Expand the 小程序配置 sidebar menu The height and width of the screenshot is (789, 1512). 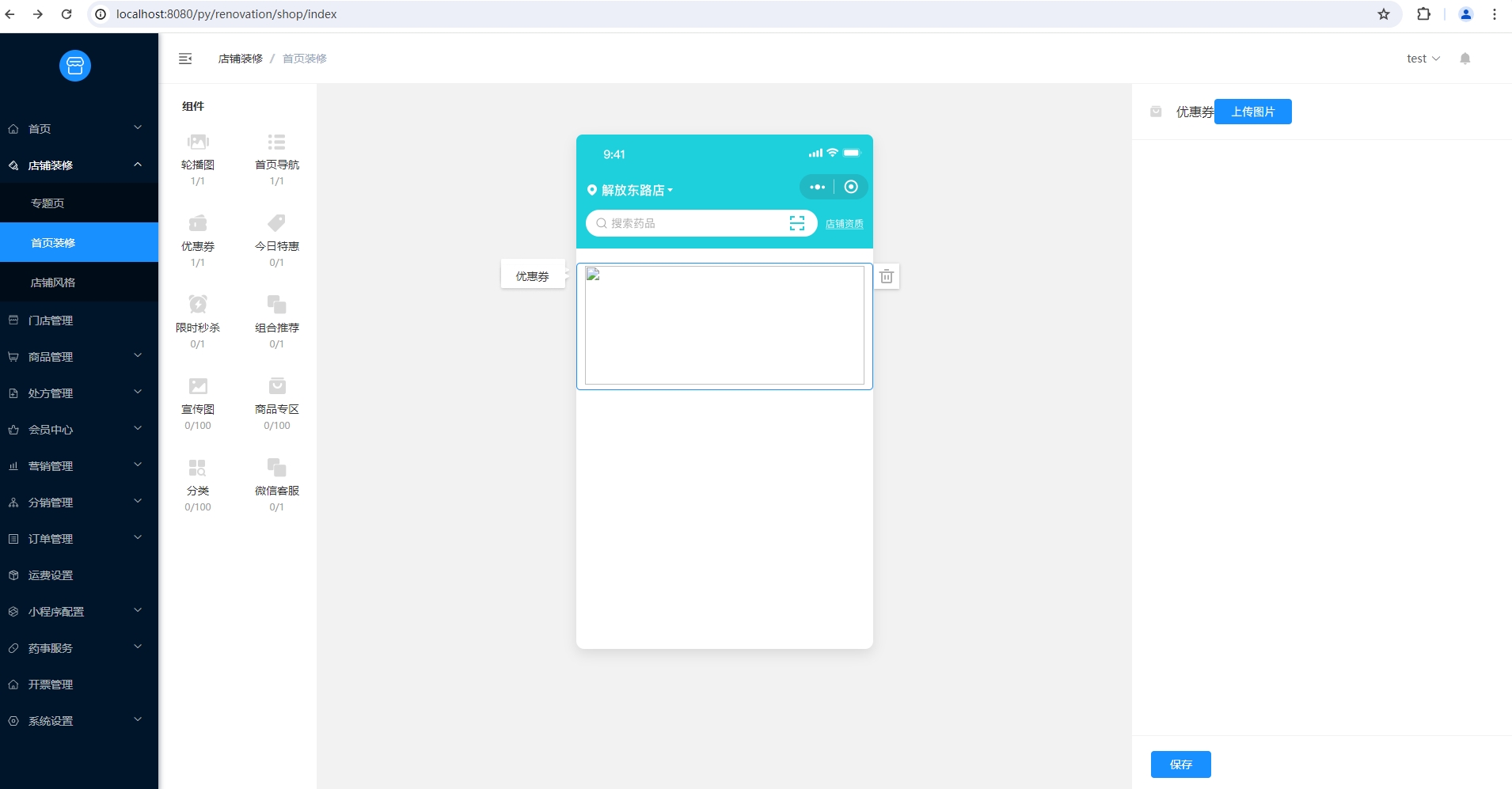point(79,612)
